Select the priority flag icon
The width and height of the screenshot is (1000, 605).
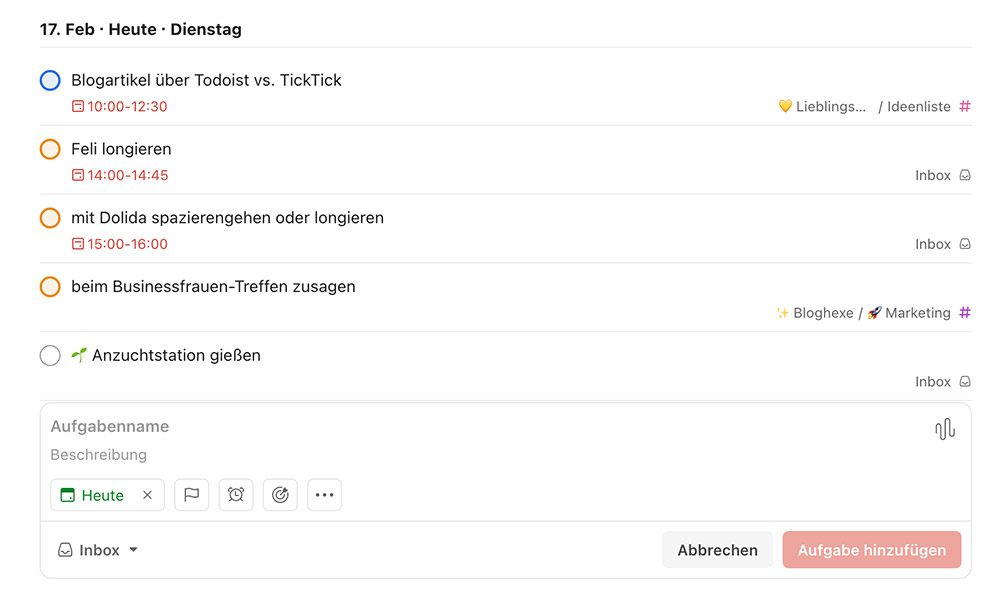[192, 494]
